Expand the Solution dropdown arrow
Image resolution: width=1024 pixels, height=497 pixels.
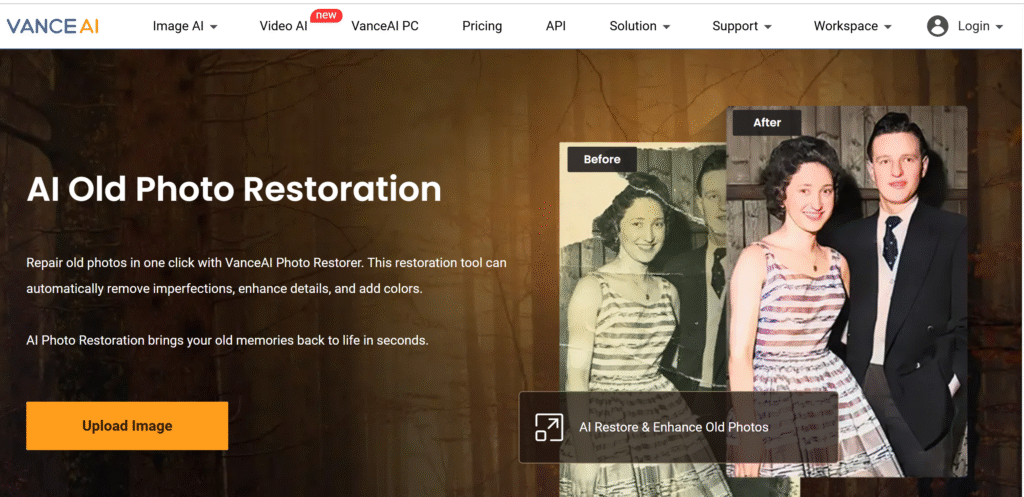pos(666,27)
